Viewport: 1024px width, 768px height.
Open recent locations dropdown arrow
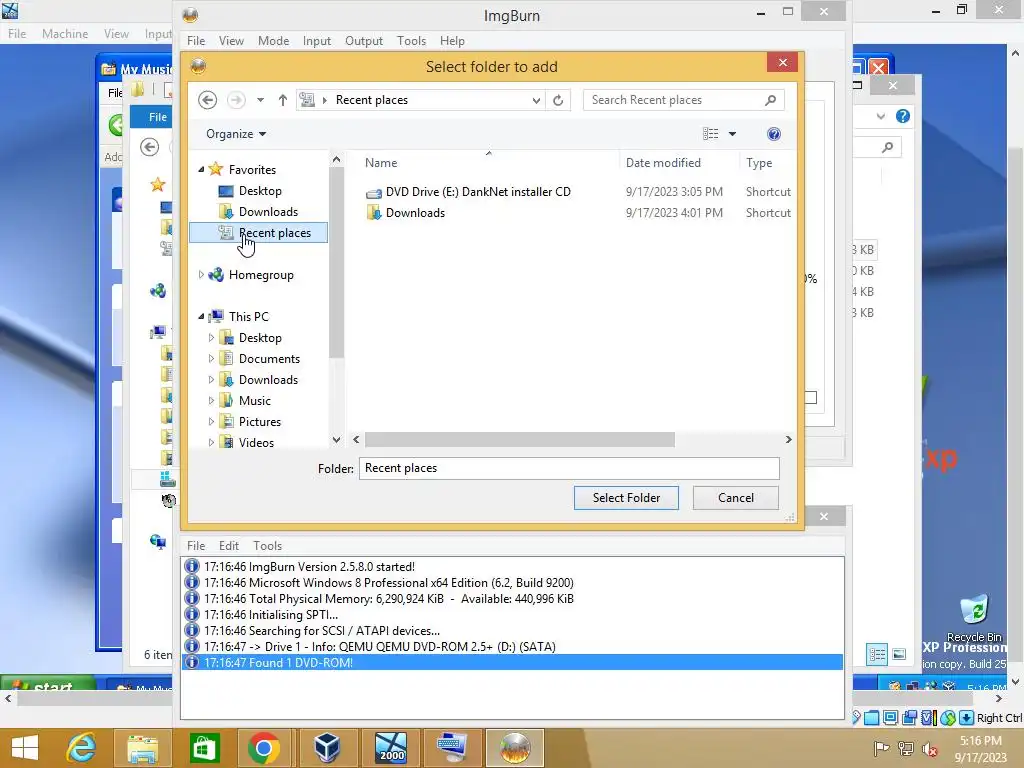(x=260, y=100)
